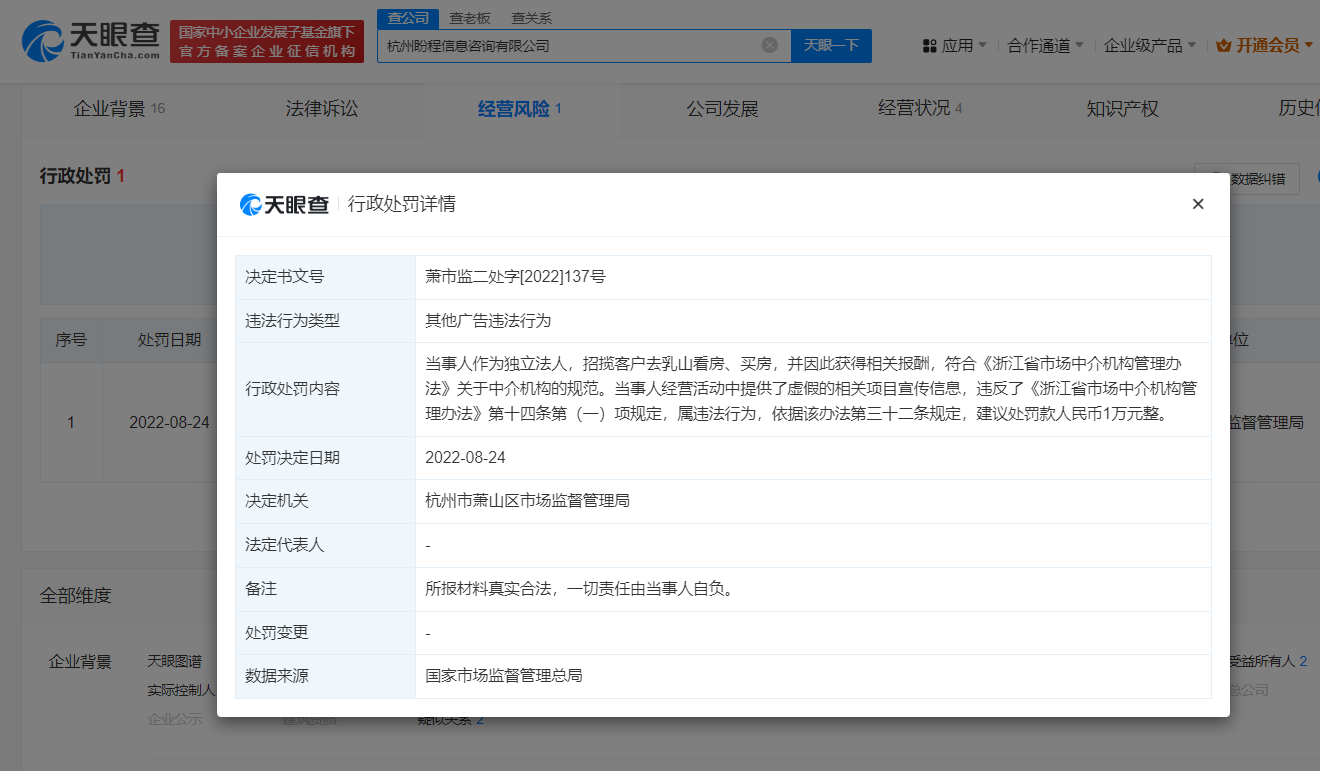Expand the 合作通道 dropdown
The height and width of the screenshot is (771, 1320).
[x=1046, y=46]
